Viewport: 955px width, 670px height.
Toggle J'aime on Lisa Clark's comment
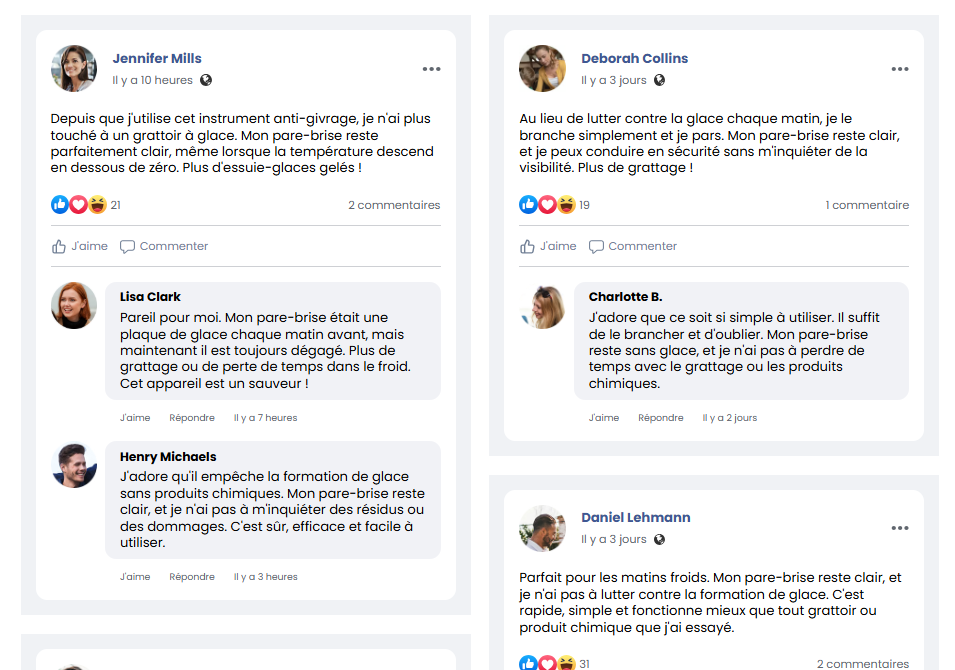[x=135, y=418]
